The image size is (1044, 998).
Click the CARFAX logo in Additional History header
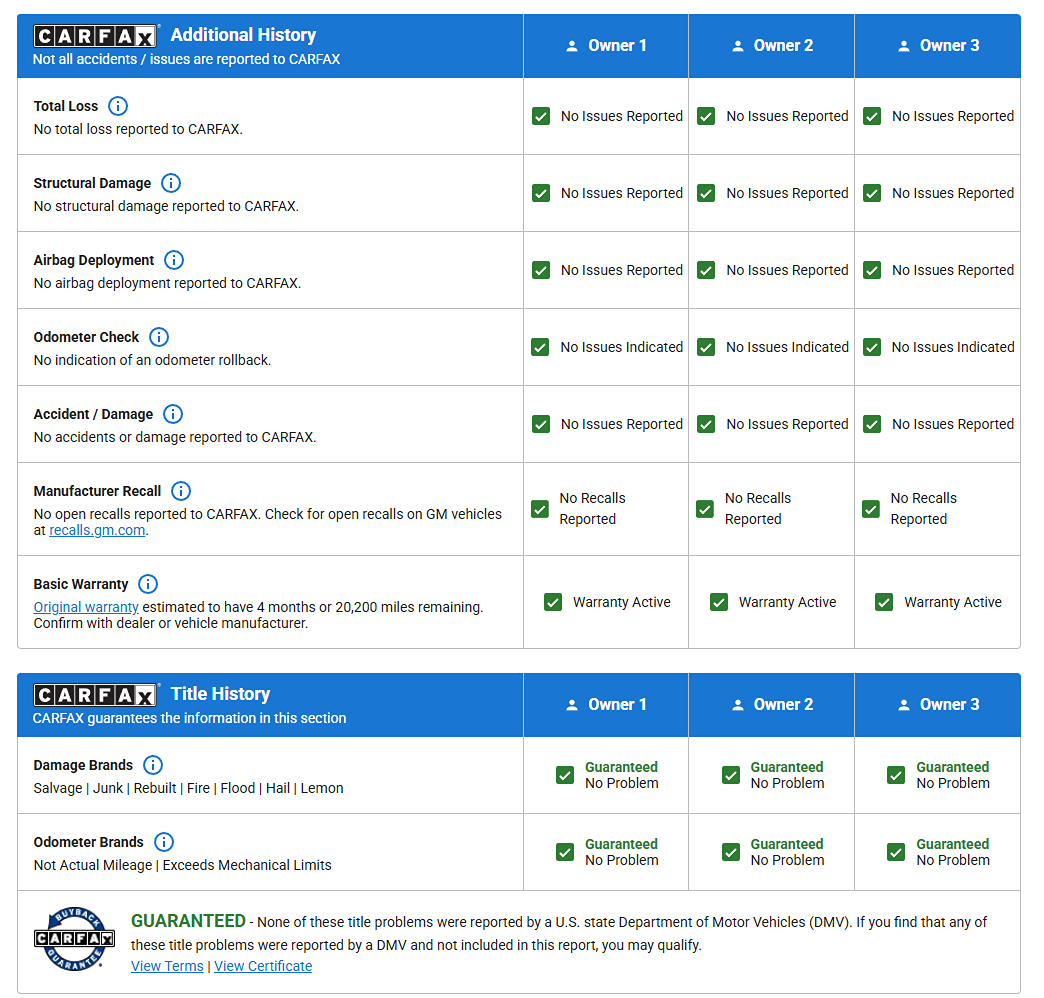(96, 36)
